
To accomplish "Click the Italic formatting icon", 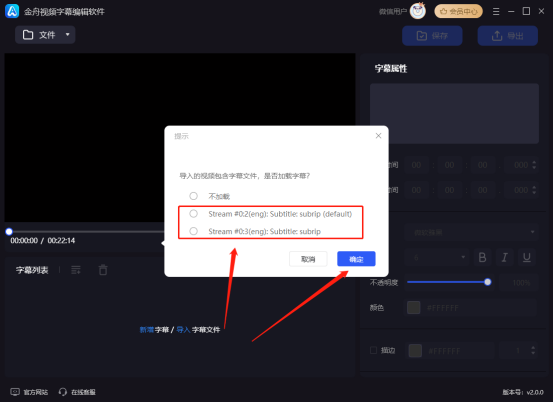I will pos(504,257).
